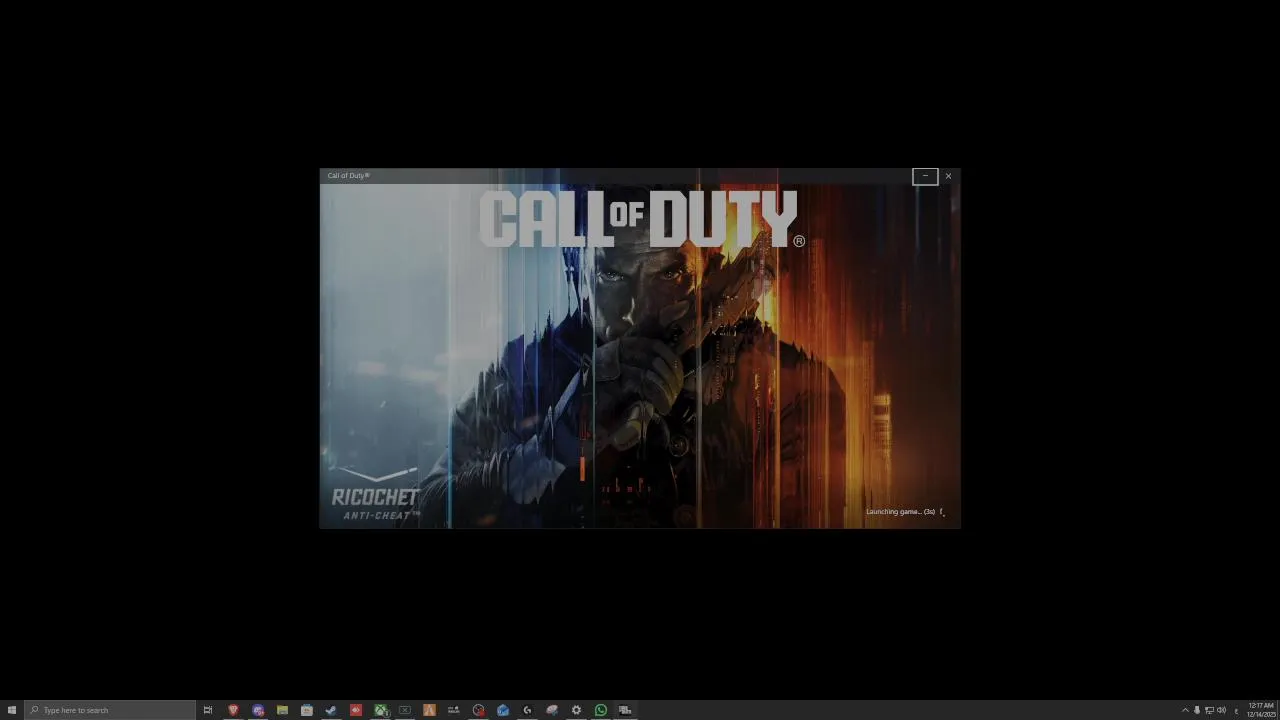Open the volume control in system tray
Viewport: 1280px width, 720px height.
tap(1221, 710)
